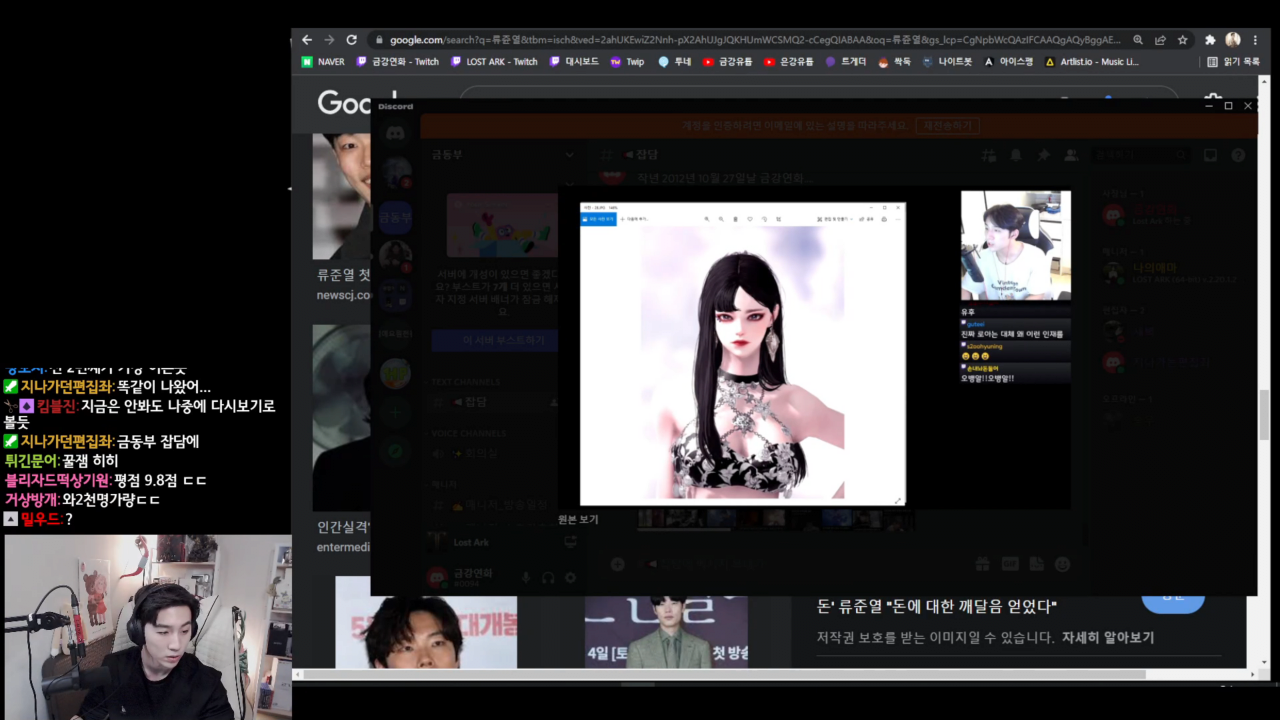Open the 읽기 목록 reading list
This screenshot has width=1280, height=720.
1234,62
